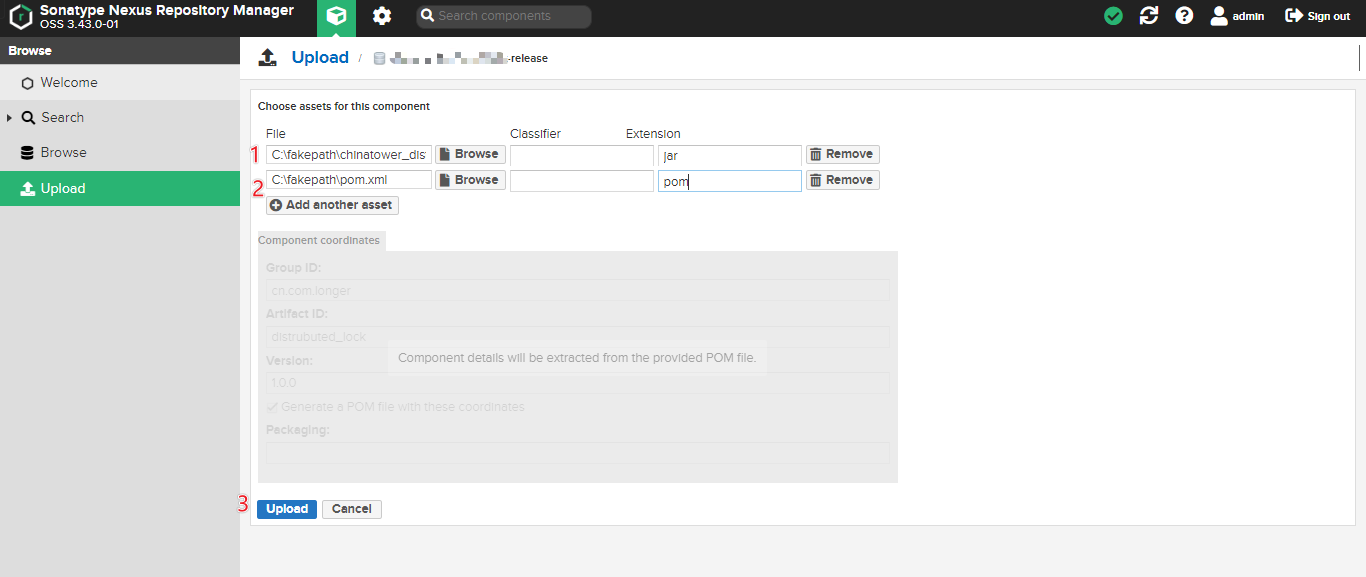Click the refresh icon in header

pos(1149,16)
